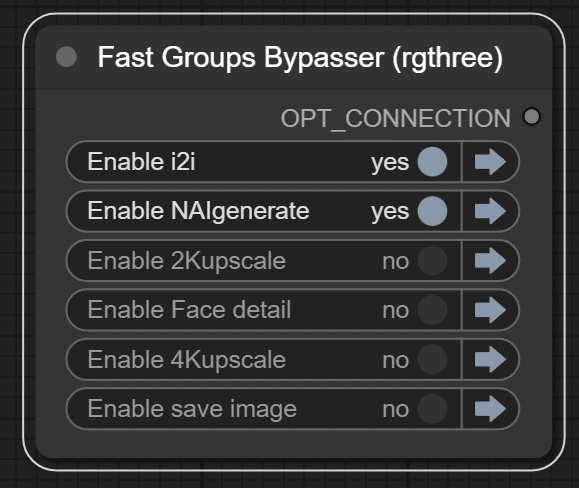Click the navigate arrow for Enable i2i

490,162
